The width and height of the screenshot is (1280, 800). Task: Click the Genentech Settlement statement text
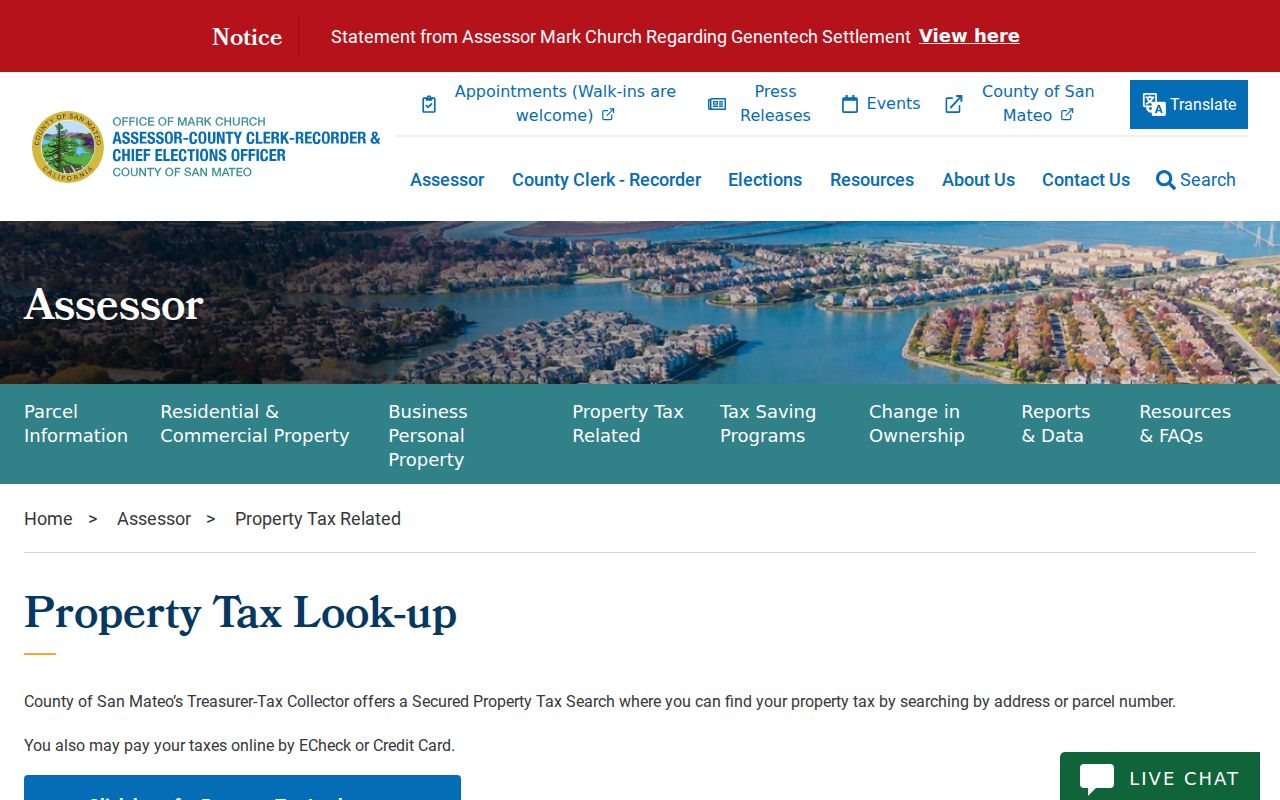pyautogui.click(x=621, y=37)
